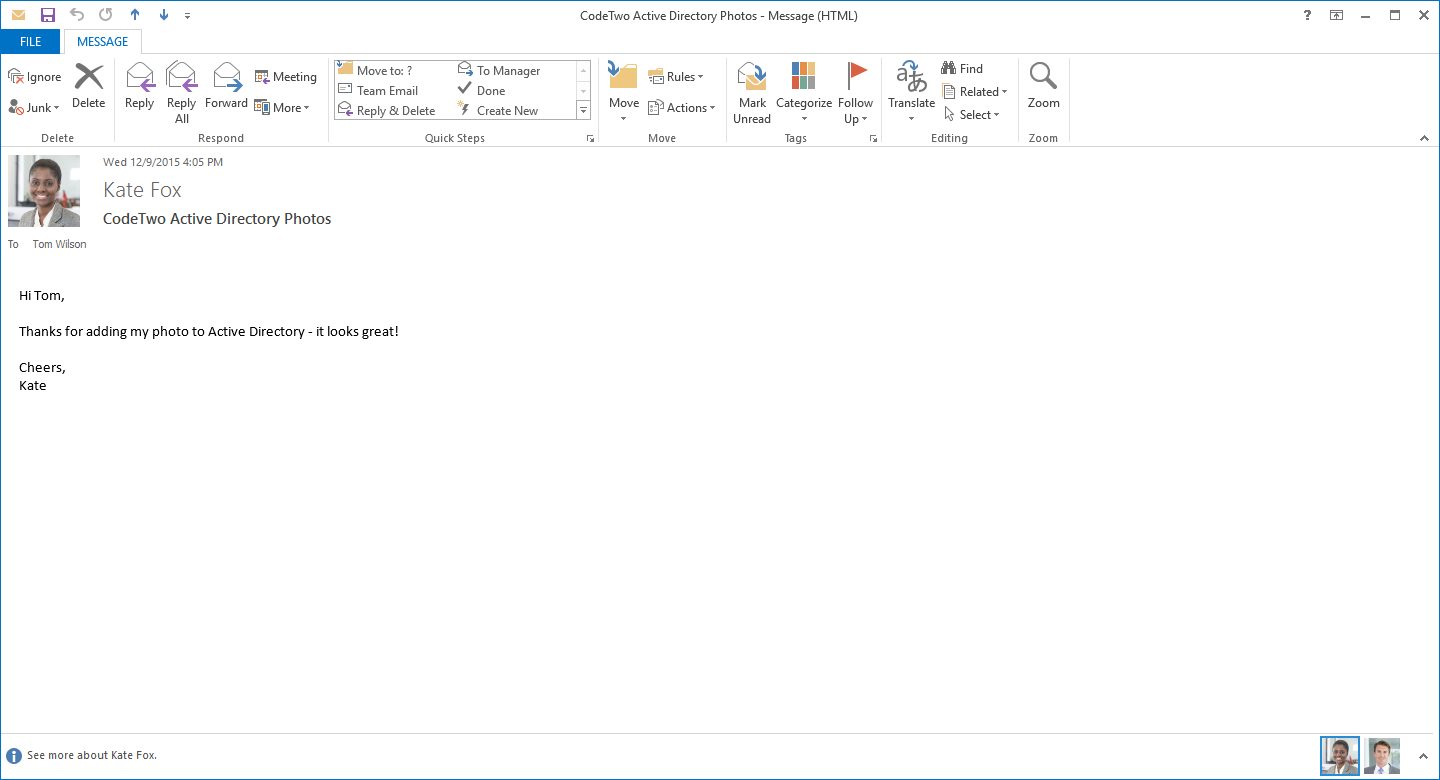Image resolution: width=1440 pixels, height=780 pixels.
Task: Go to the next item (down arrow)
Action: tap(164, 15)
